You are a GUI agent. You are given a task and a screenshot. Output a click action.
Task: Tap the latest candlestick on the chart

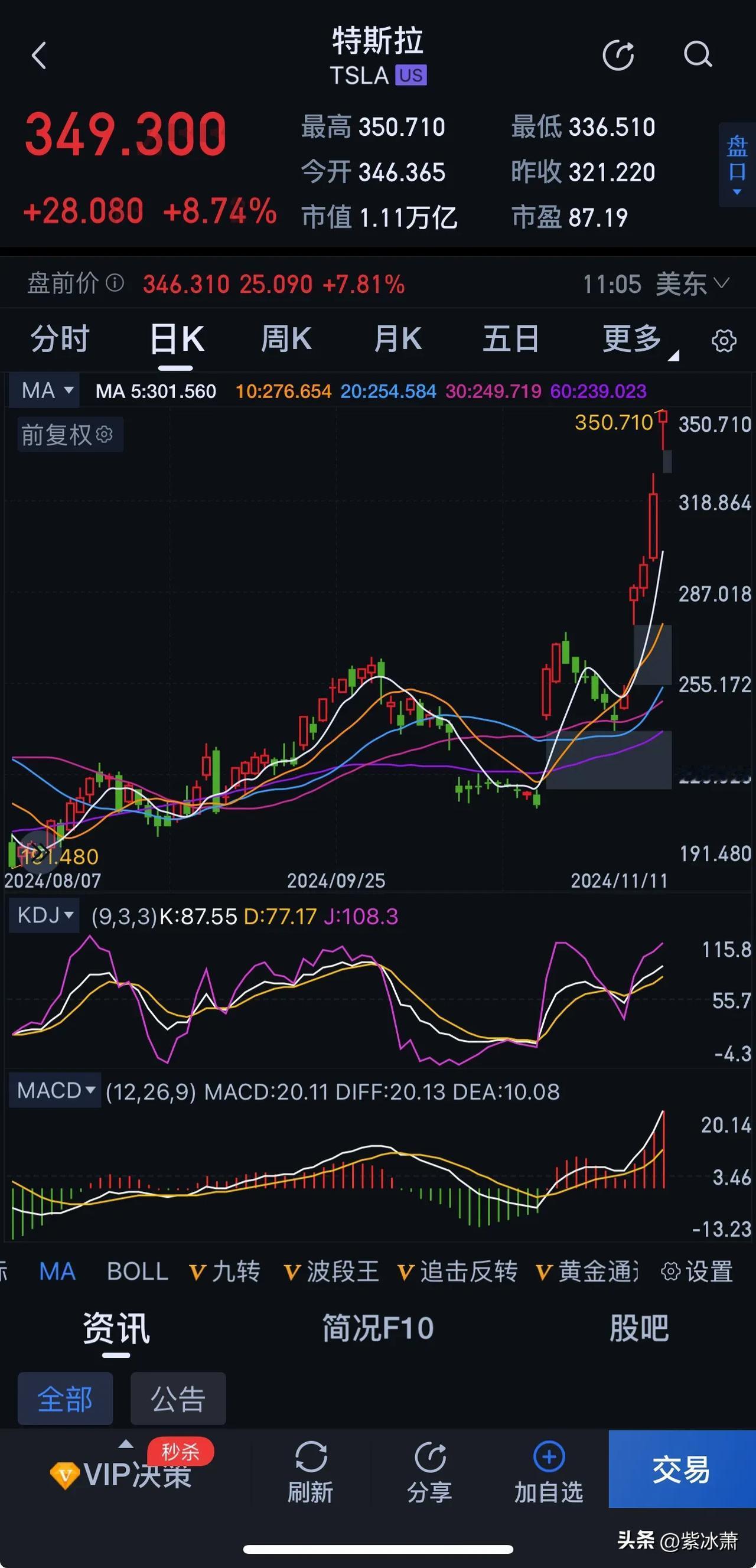click(x=663, y=430)
